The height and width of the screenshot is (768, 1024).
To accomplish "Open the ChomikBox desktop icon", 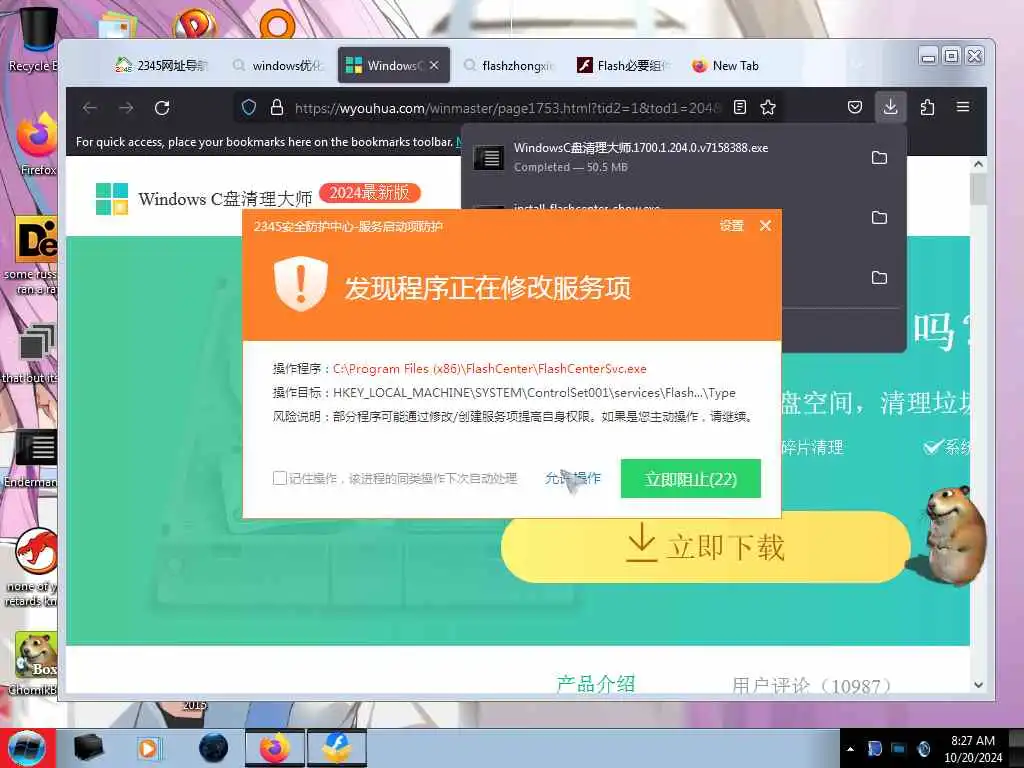I will 36,663.
